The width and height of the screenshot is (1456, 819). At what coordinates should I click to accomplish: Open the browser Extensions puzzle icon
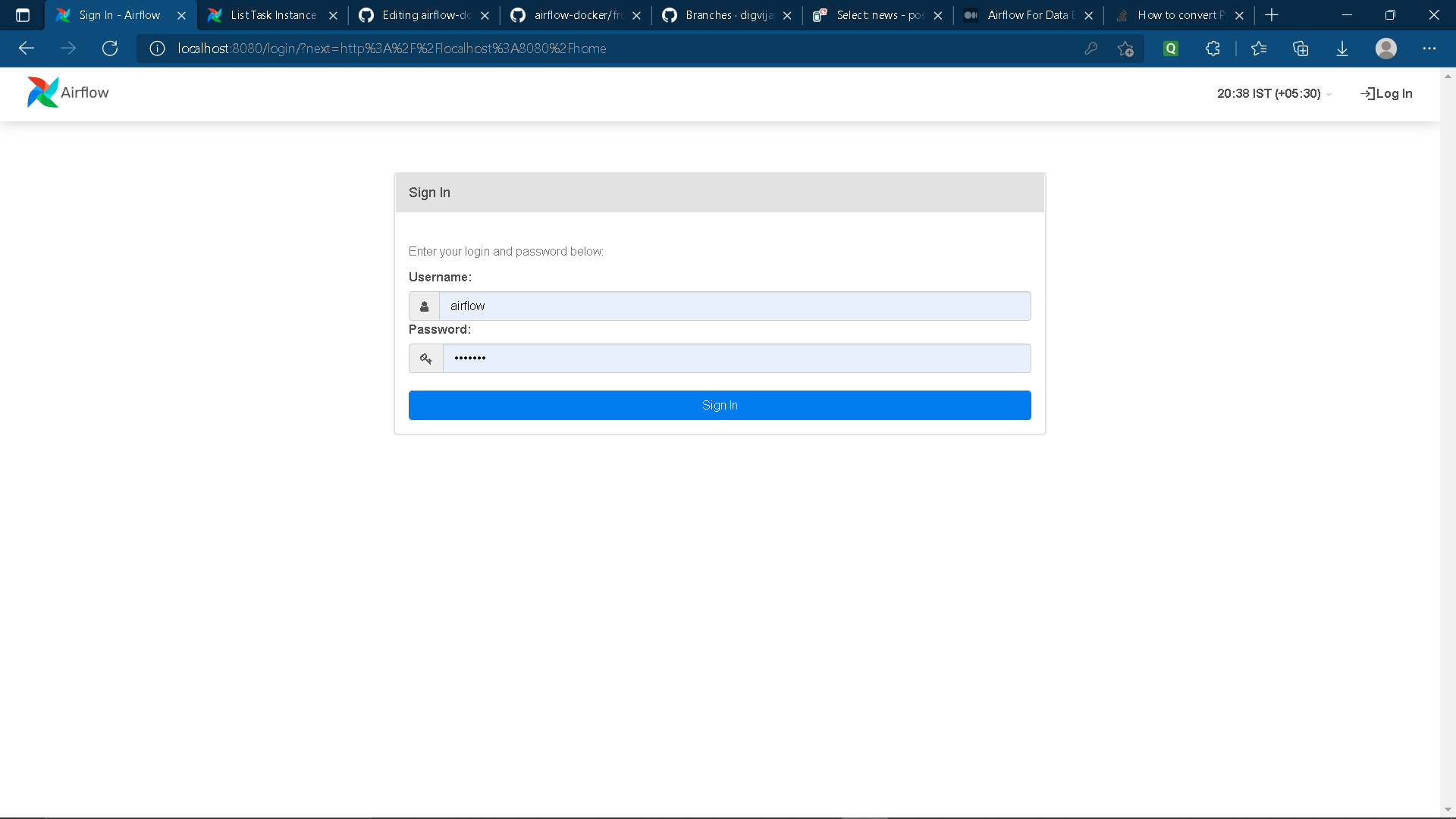(1212, 48)
